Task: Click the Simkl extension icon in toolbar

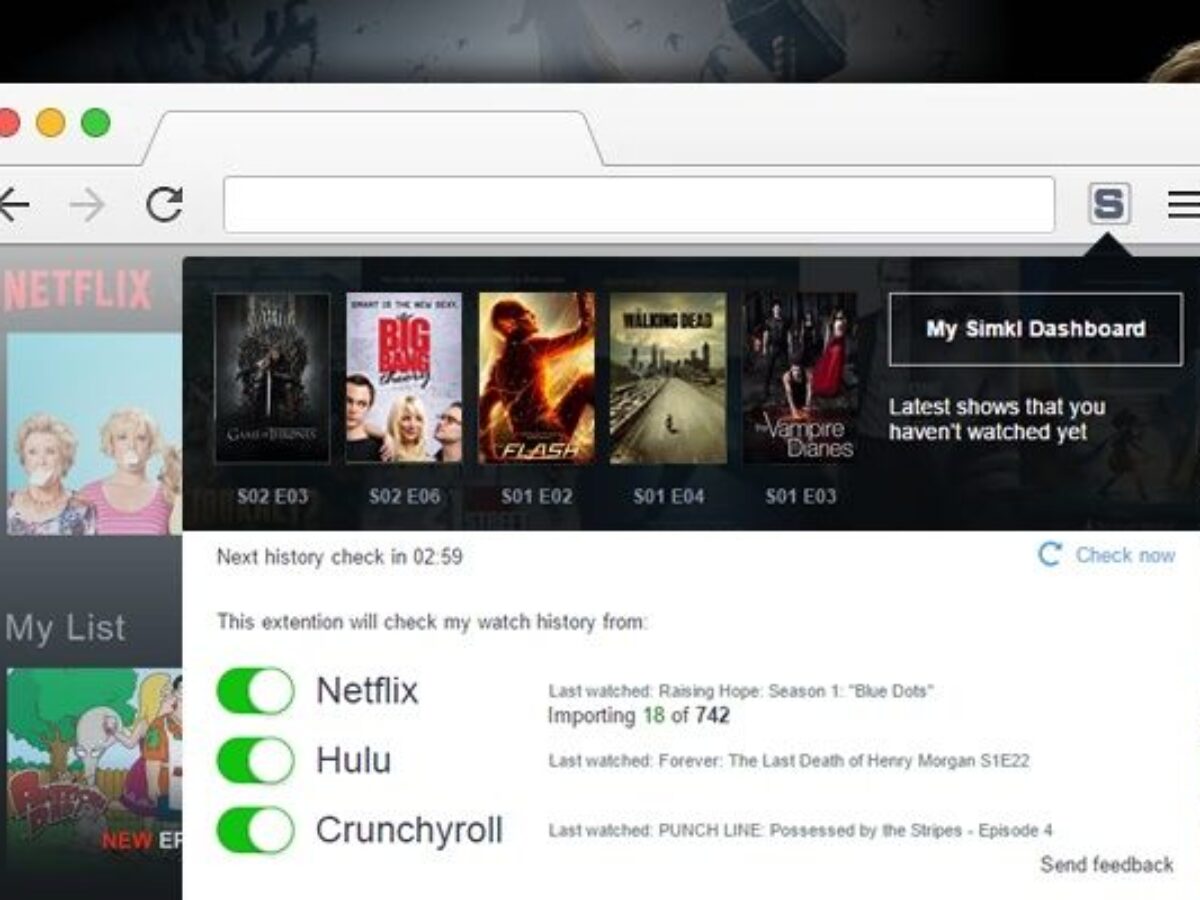Action: pyautogui.click(x=1108, y=205)
